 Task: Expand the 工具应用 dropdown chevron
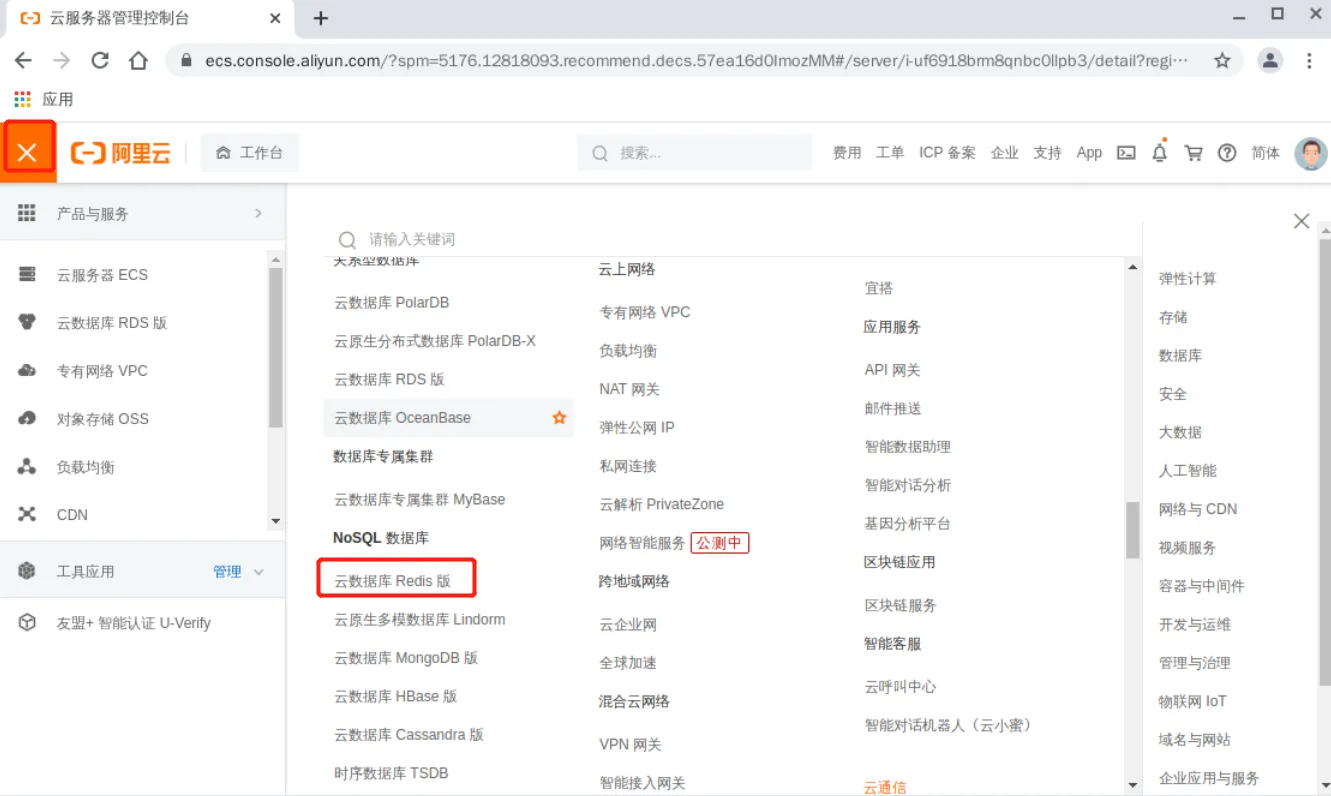259,572
